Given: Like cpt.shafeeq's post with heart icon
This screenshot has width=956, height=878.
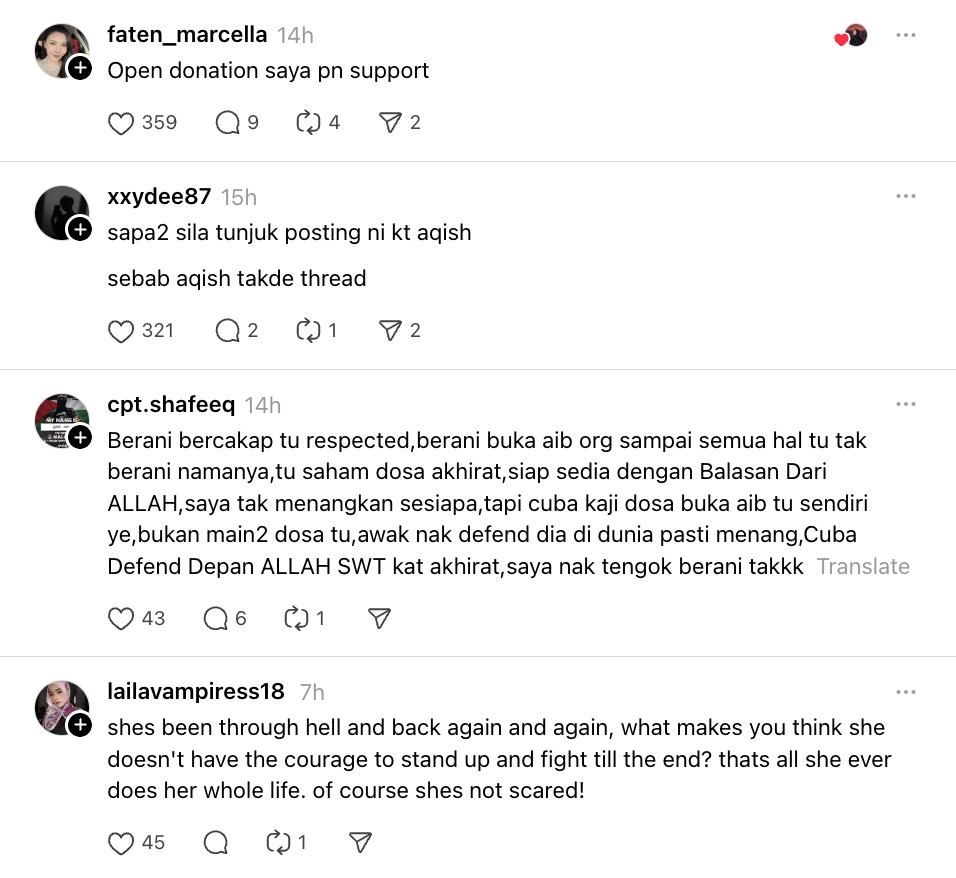Looking at the screenshot, I should click(x=121, y=619).
